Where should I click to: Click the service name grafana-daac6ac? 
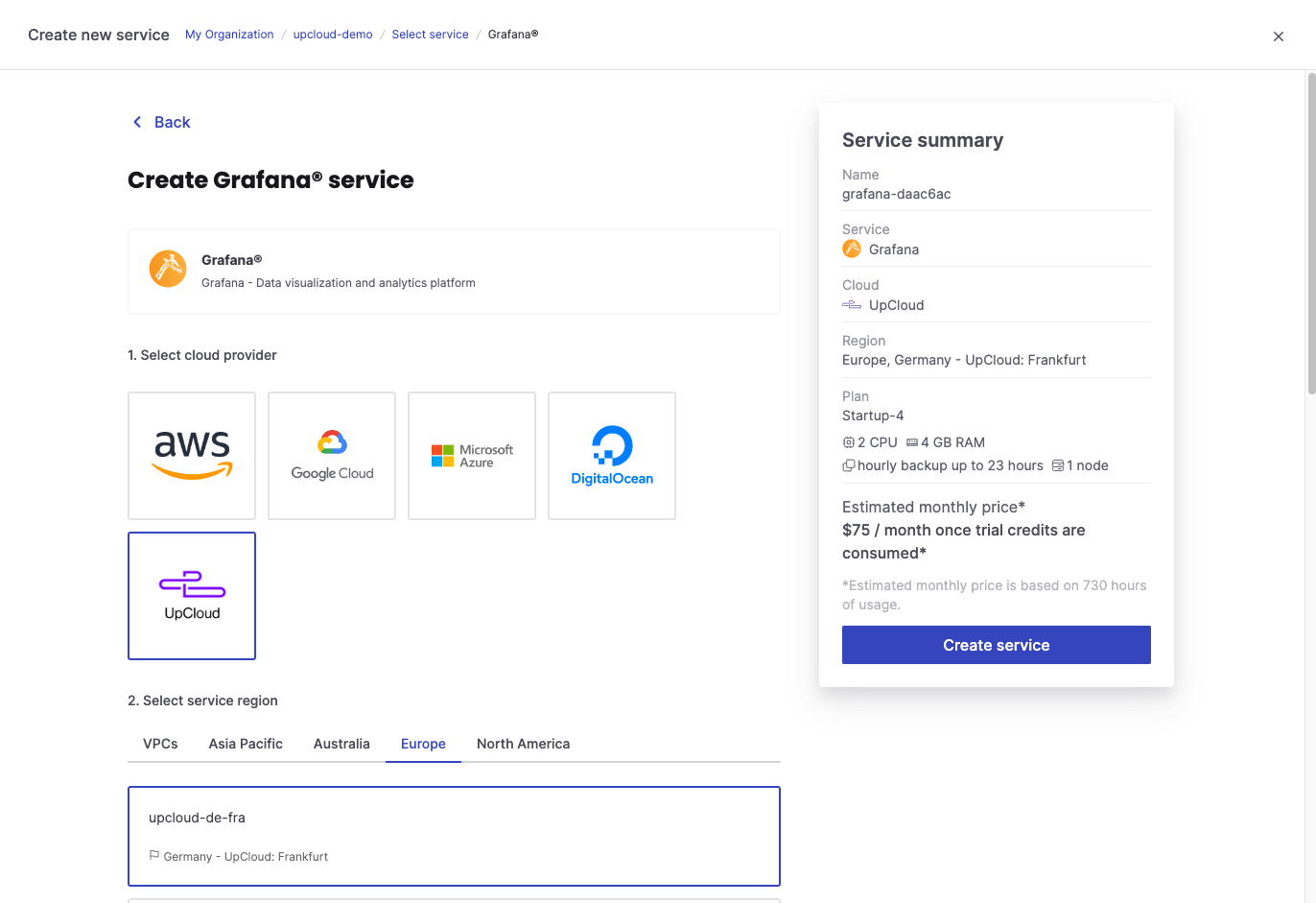coord(897,194)
